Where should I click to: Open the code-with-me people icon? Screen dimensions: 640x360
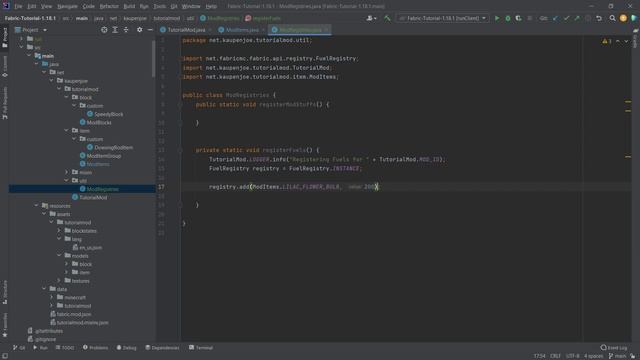[x=371, y=18]
